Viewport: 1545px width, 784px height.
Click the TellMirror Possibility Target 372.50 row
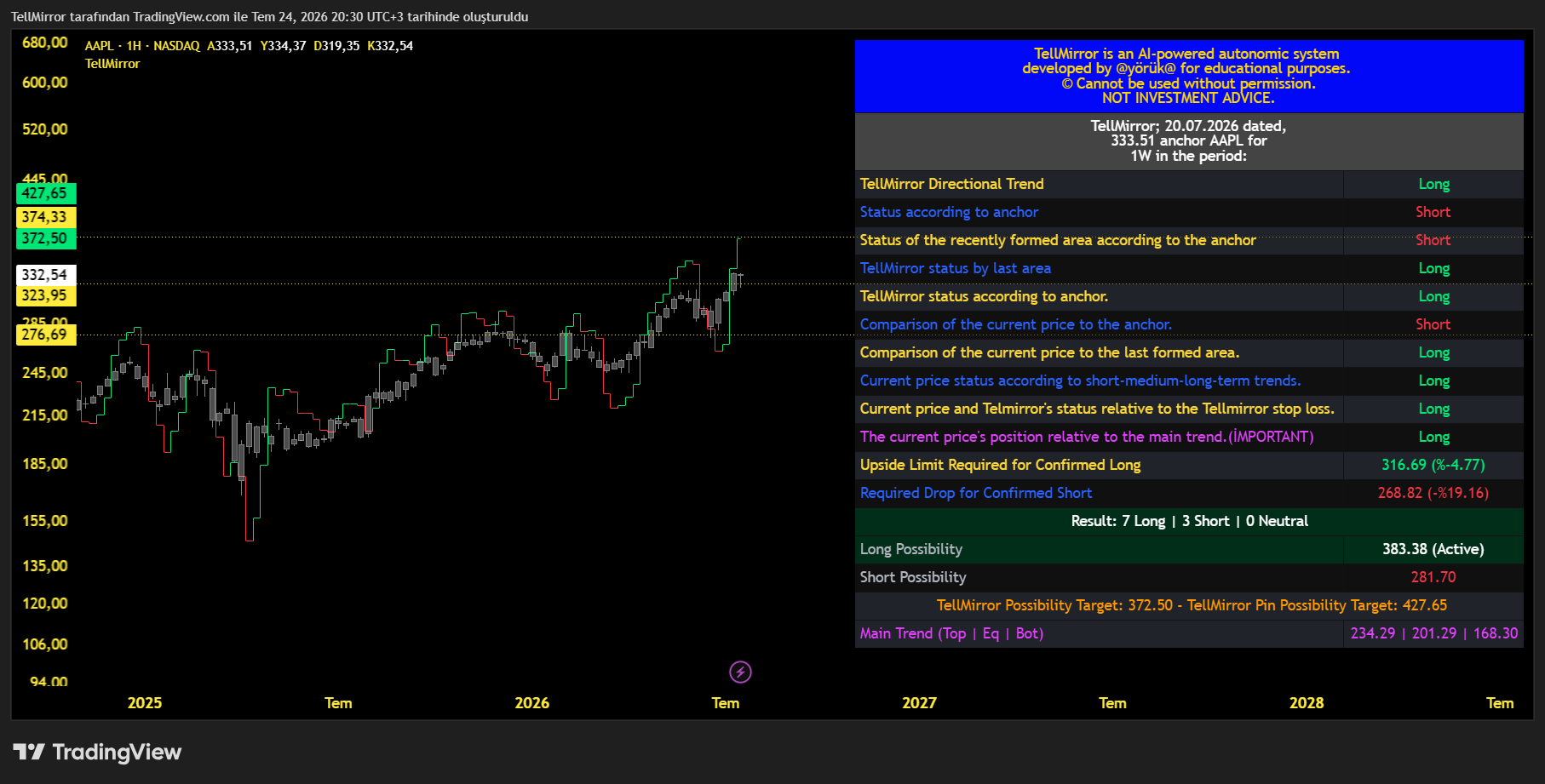[1189, 605]
